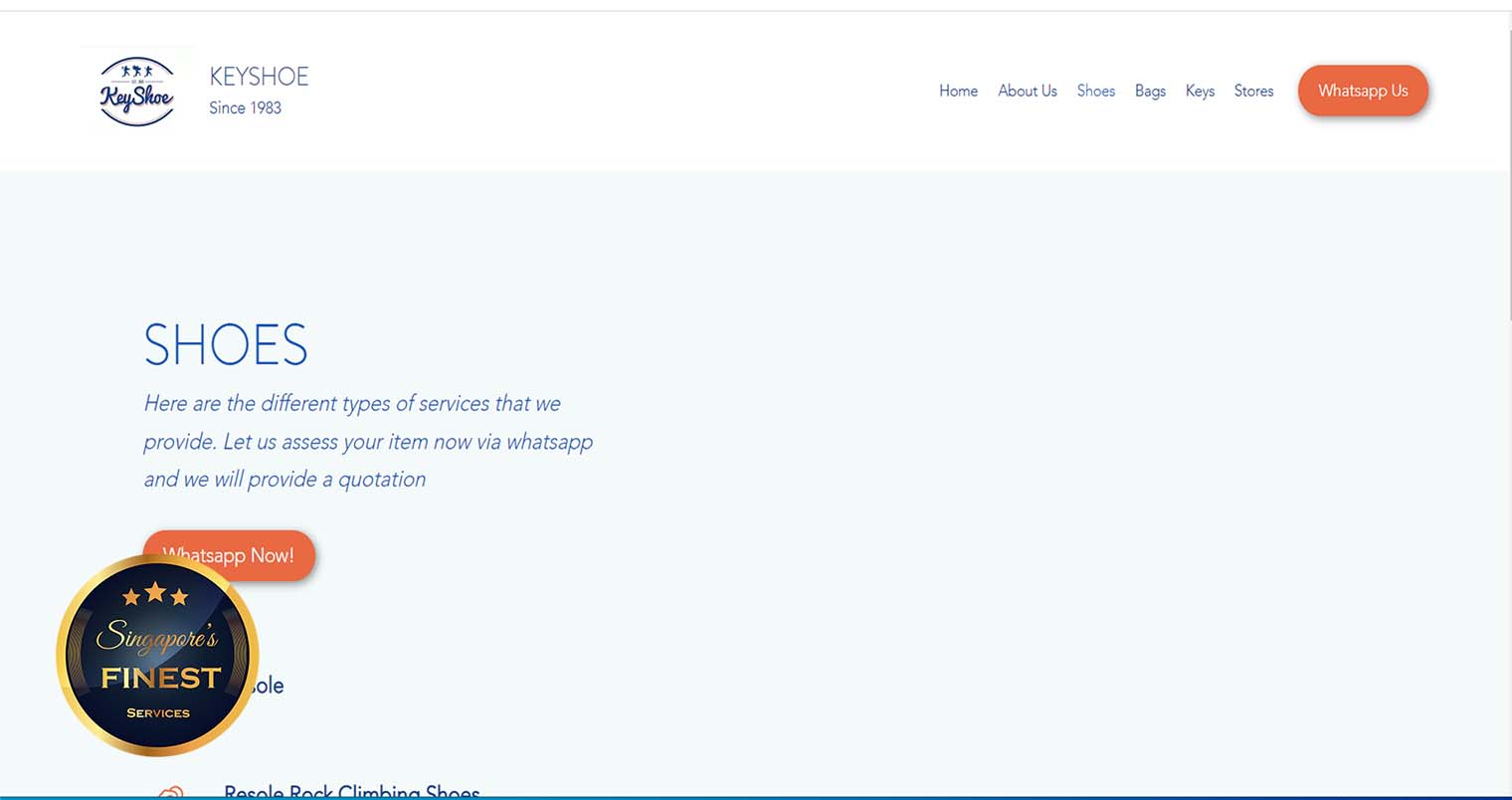
Task: Click the italic services description paragraph
Action: (368, 441)
